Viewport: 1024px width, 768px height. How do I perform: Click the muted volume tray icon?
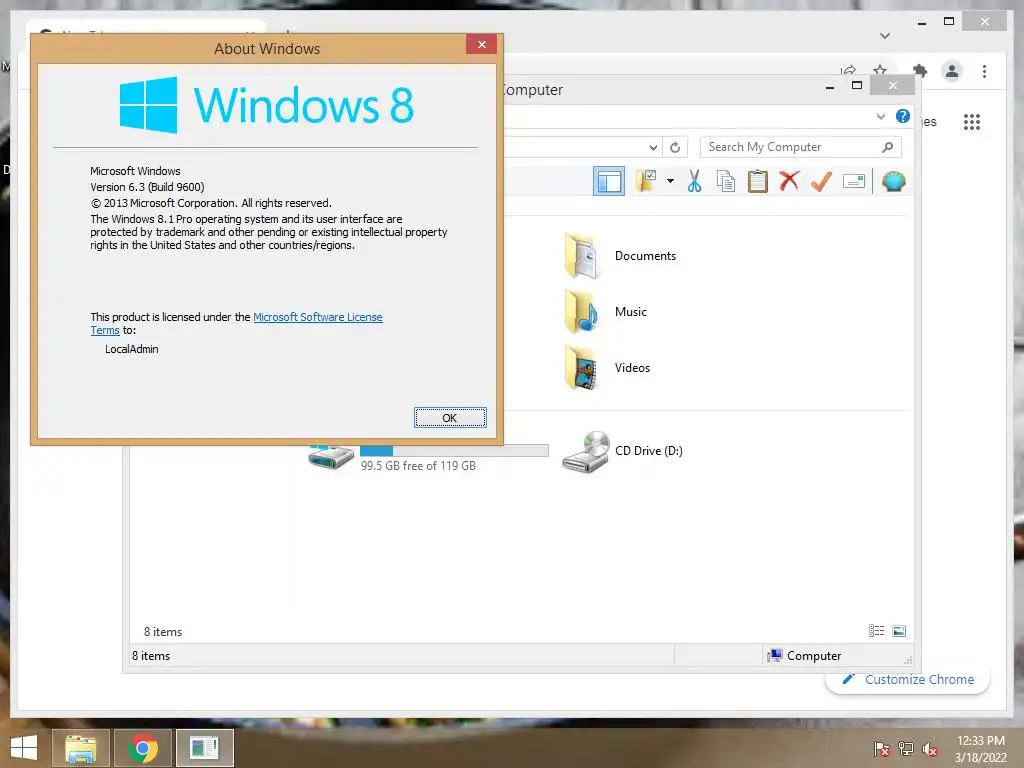point(930,749)
